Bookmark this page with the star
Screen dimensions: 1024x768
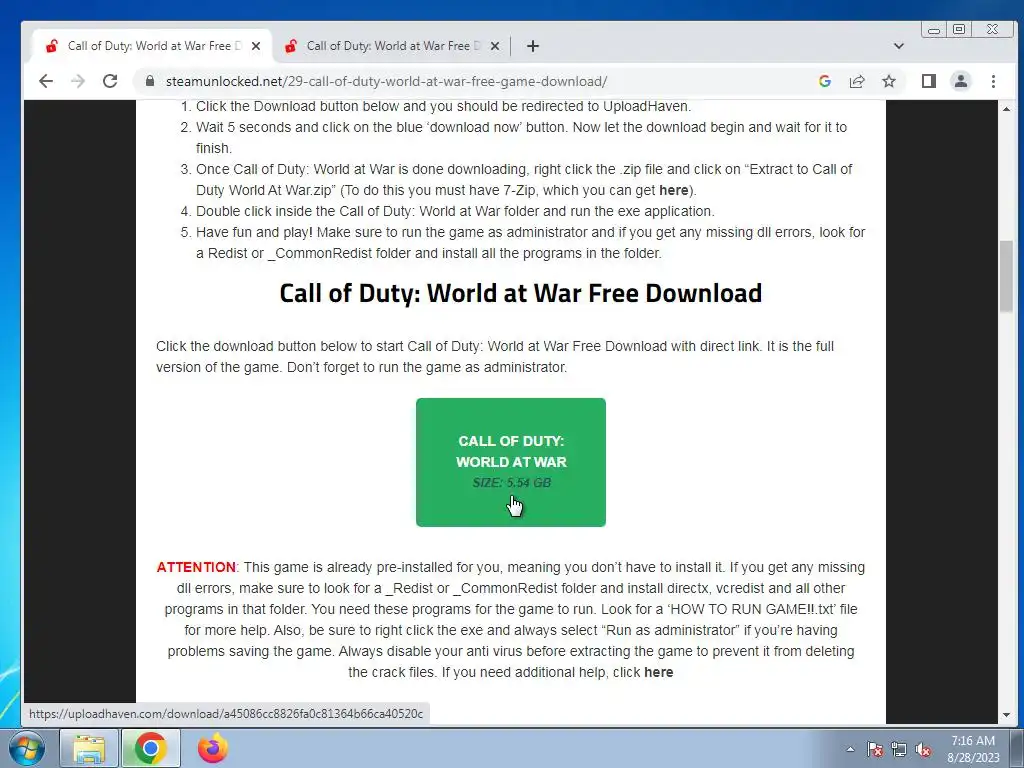[x=889, y=81]
